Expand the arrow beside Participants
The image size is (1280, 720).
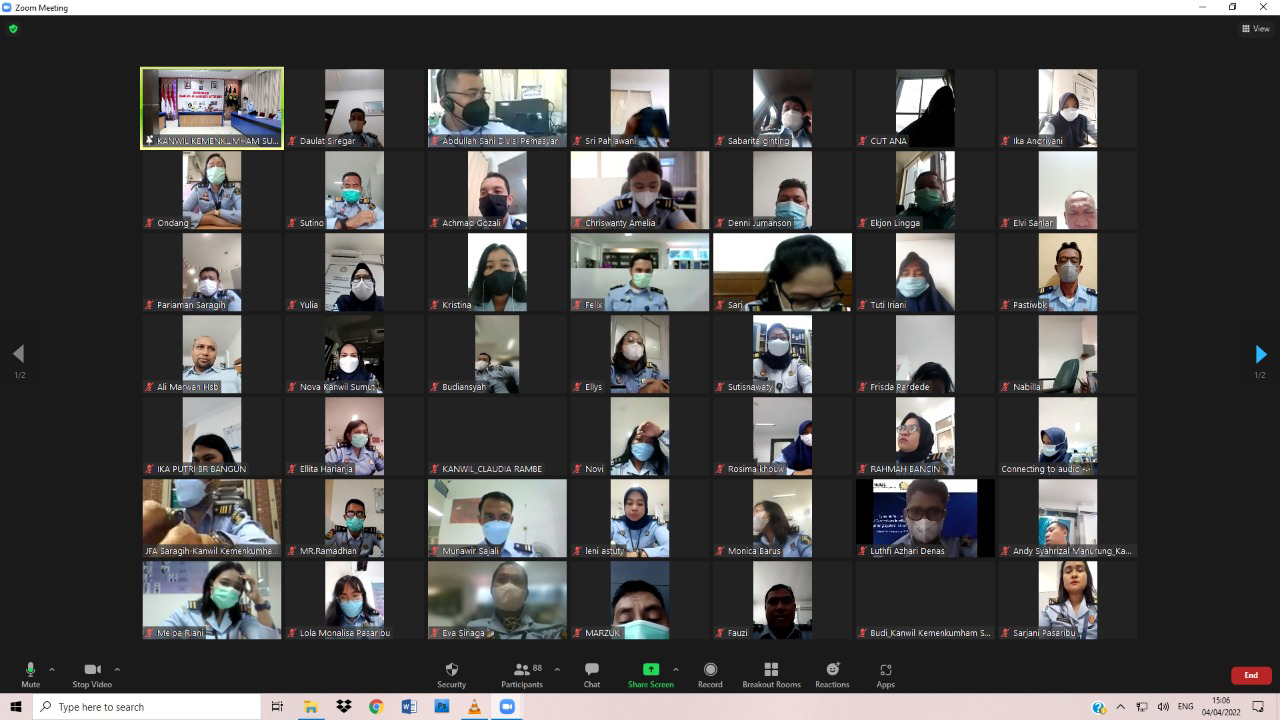pyautogui.click(x=557, y=670)
